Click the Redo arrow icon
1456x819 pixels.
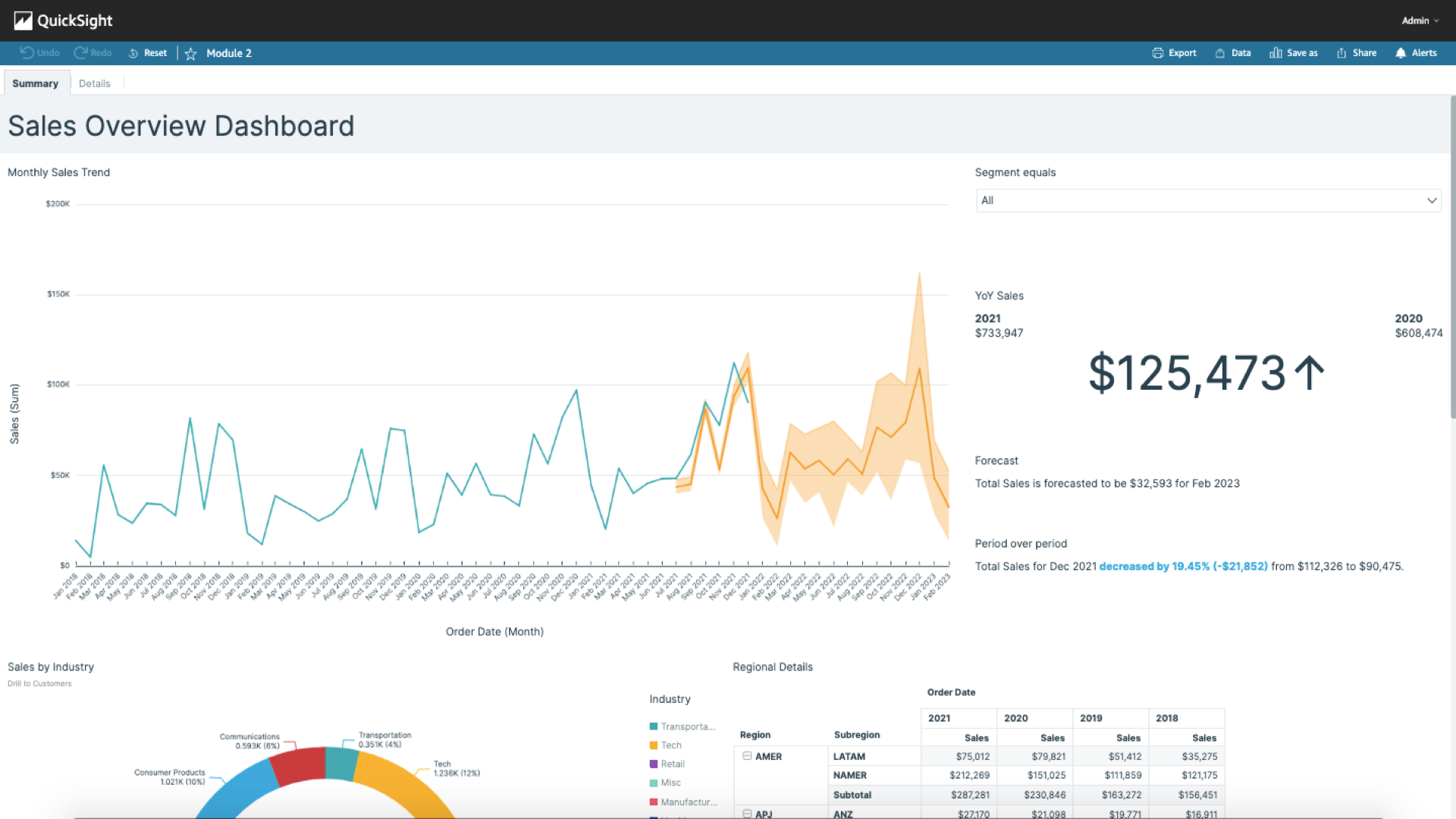coord(80,52)
